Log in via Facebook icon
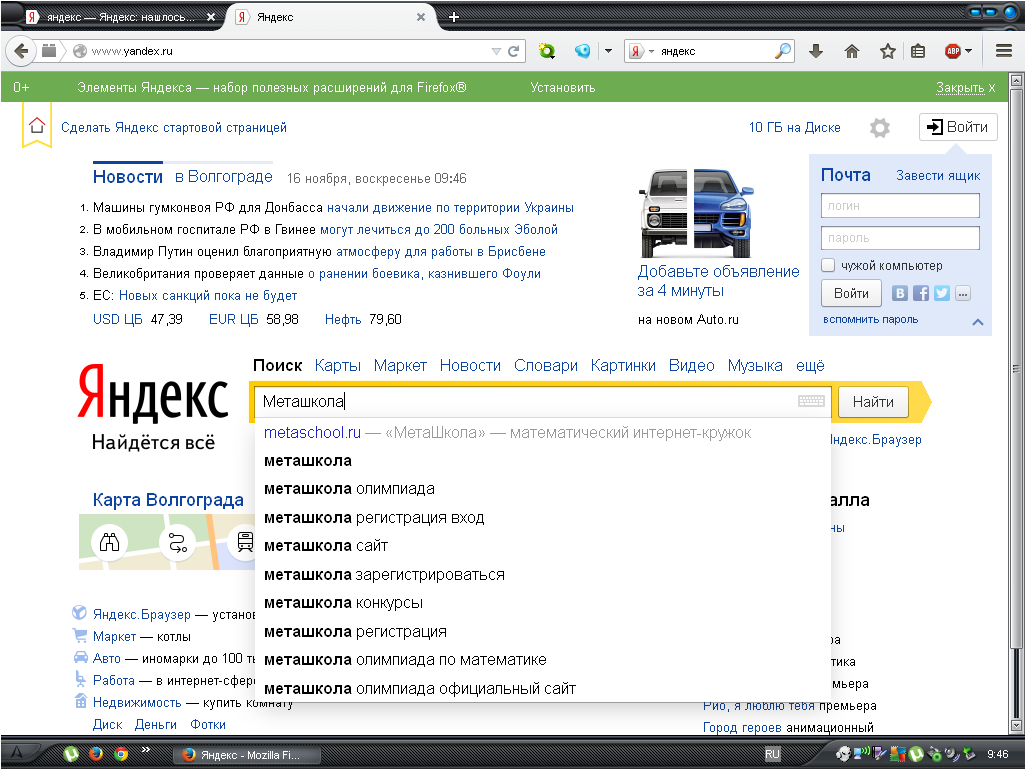The height and width of the screenshot is (770, 1026). click(921, 293)
